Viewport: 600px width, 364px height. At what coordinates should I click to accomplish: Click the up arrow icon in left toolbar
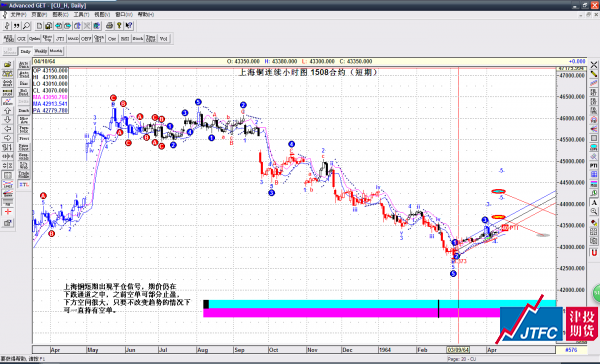(8, 111)
